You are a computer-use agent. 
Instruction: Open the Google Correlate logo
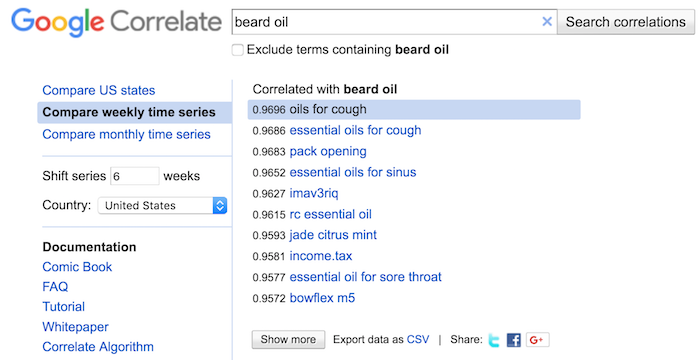[116, 22]
